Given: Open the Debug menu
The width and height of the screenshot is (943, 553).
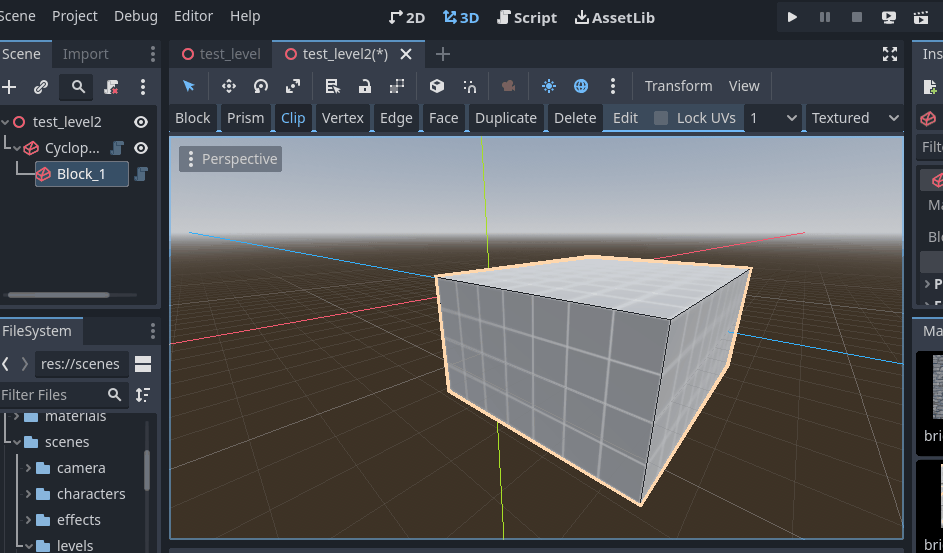Looking at the screenshot, I should pyautogui.click(x=136, y=16).
